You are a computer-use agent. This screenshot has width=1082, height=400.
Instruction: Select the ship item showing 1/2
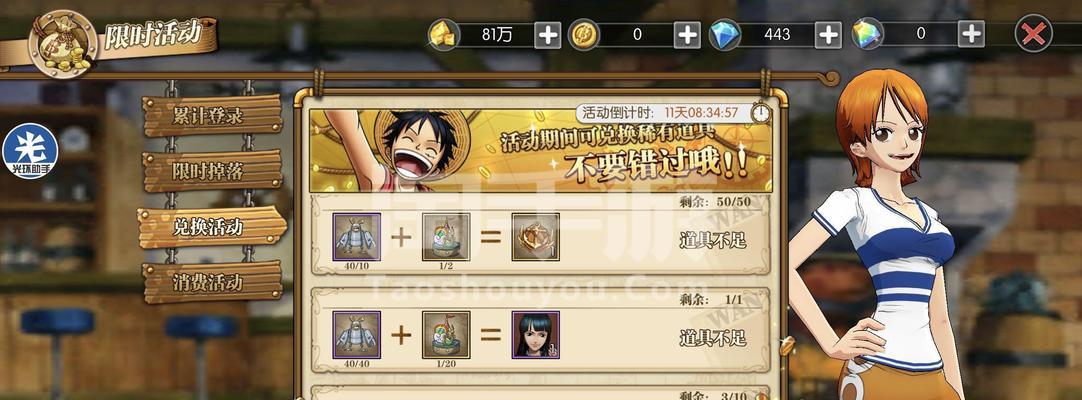click(446, 237)
